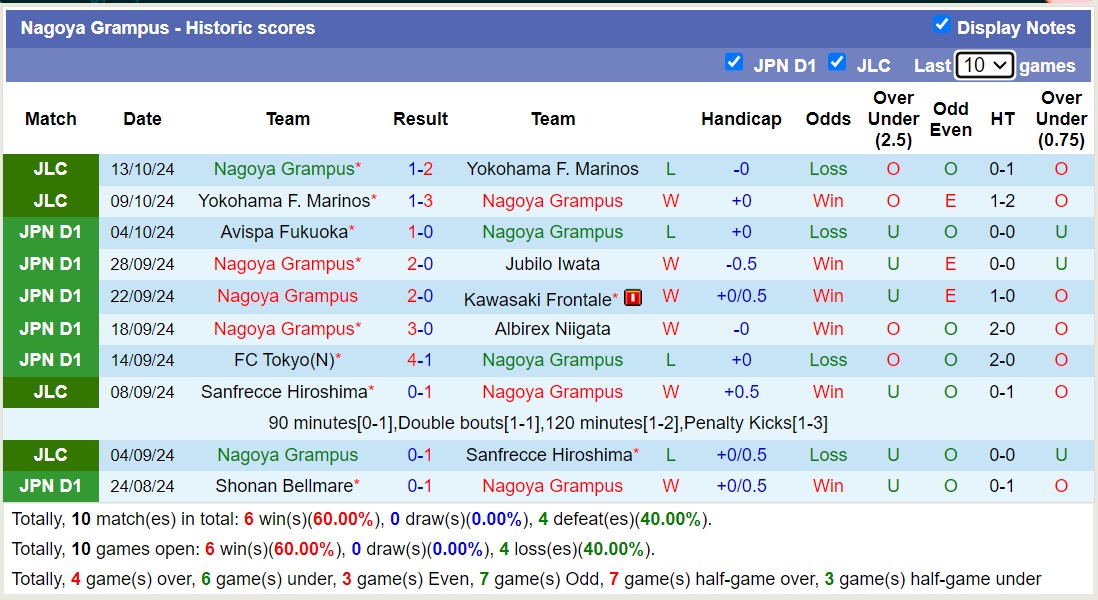Toggle the Display Notes checkbox
This screenshot has width=1098, height=600.
point(941,27)
